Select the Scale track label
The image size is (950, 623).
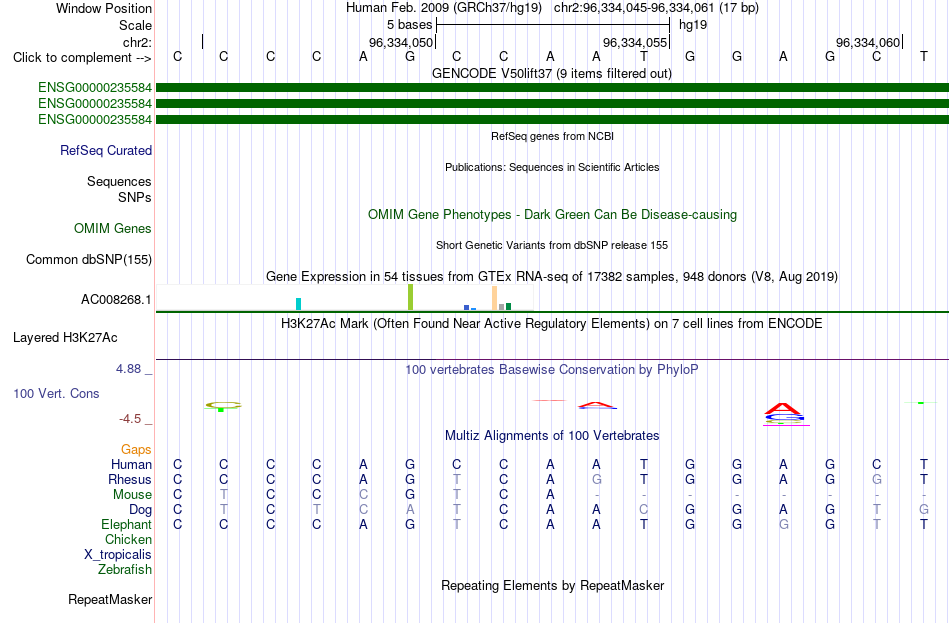click(x=135, y=25)
